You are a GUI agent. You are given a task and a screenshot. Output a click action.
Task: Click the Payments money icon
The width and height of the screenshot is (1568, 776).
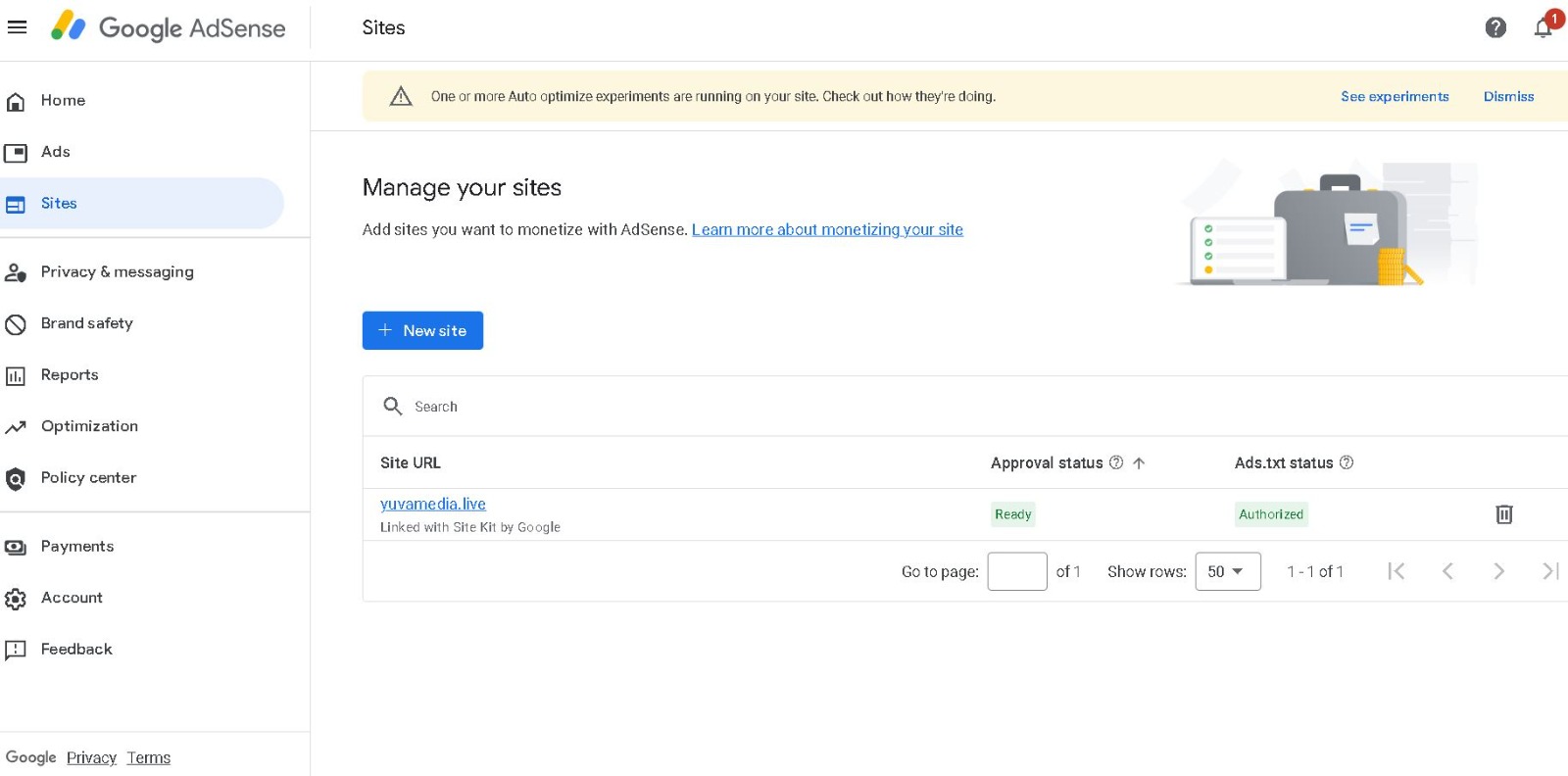pos(16,547)
